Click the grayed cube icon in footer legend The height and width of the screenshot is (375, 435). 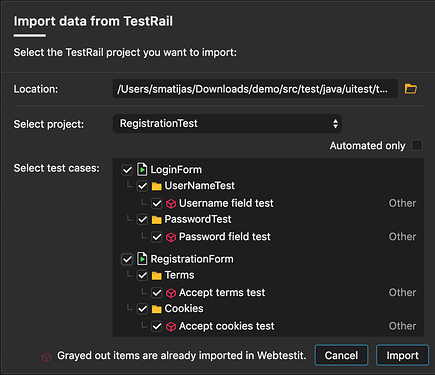46,357
